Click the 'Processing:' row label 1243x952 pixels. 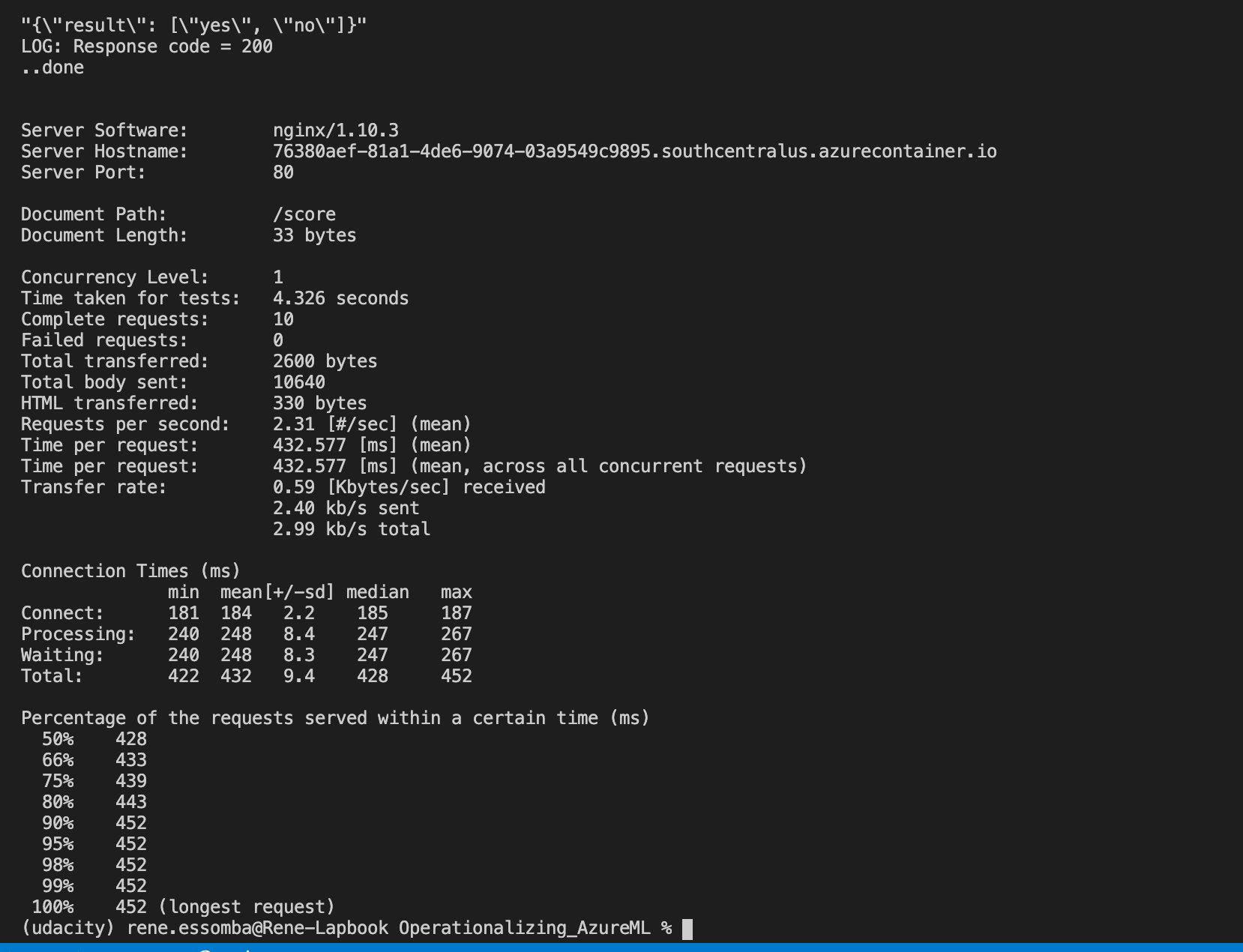point(78,634)
